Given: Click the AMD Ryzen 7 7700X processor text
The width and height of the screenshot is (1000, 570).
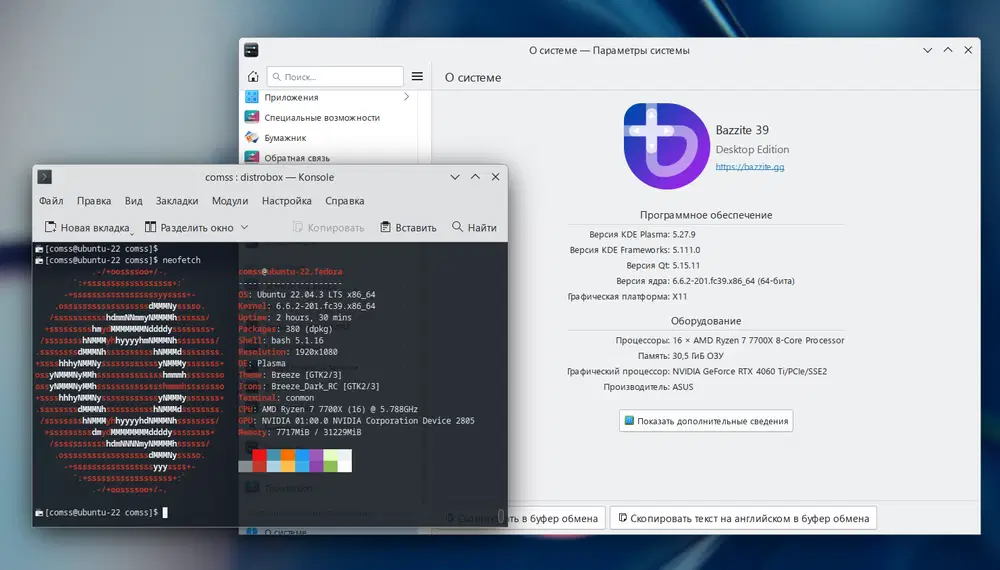Looking at the screenshot, I should 758,340.
